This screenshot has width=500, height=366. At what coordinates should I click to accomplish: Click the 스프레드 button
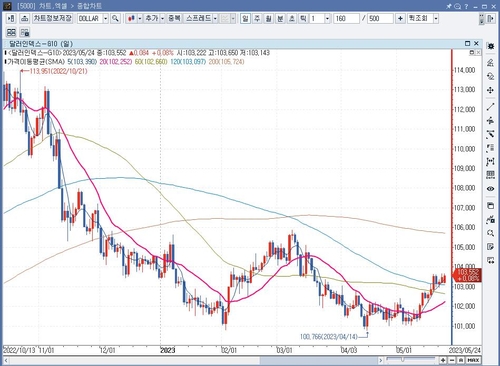(x=198, y=18)
